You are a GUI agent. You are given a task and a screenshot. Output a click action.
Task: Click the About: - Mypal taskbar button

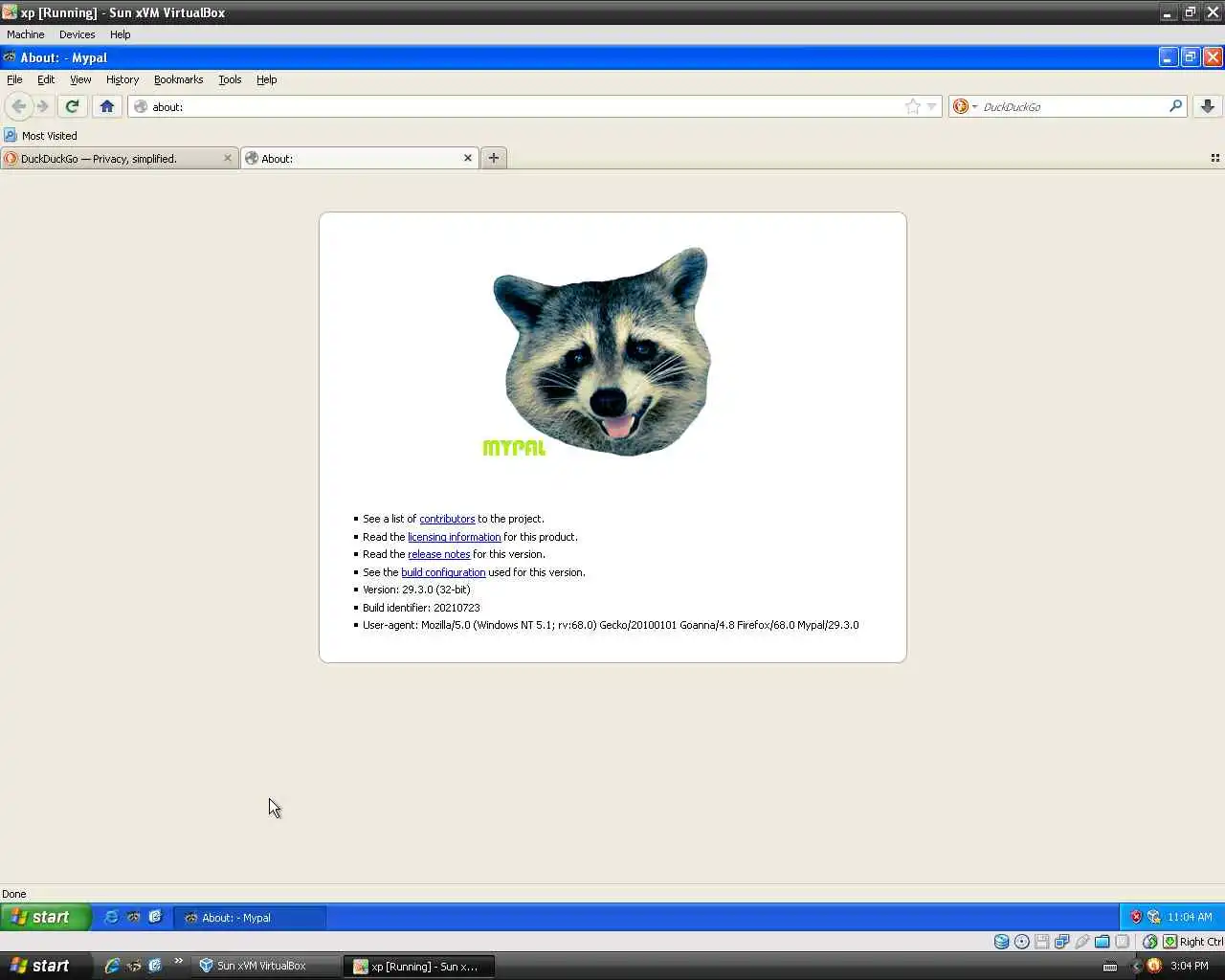pos(250,917)
